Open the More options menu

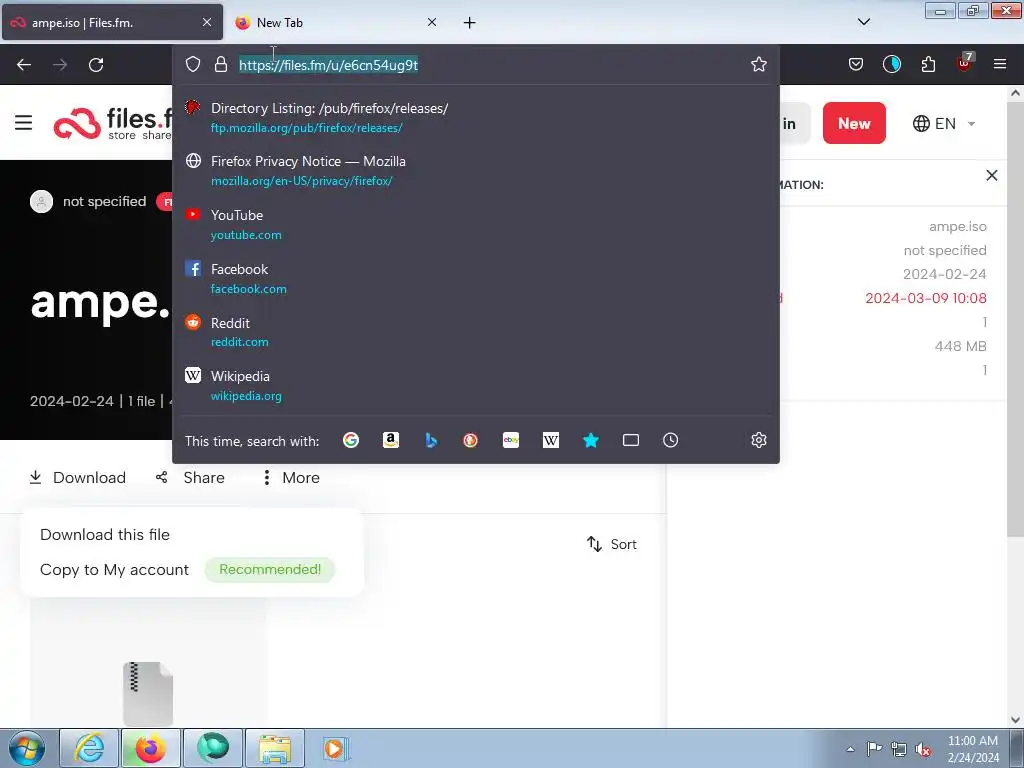[x=291, y=477]
